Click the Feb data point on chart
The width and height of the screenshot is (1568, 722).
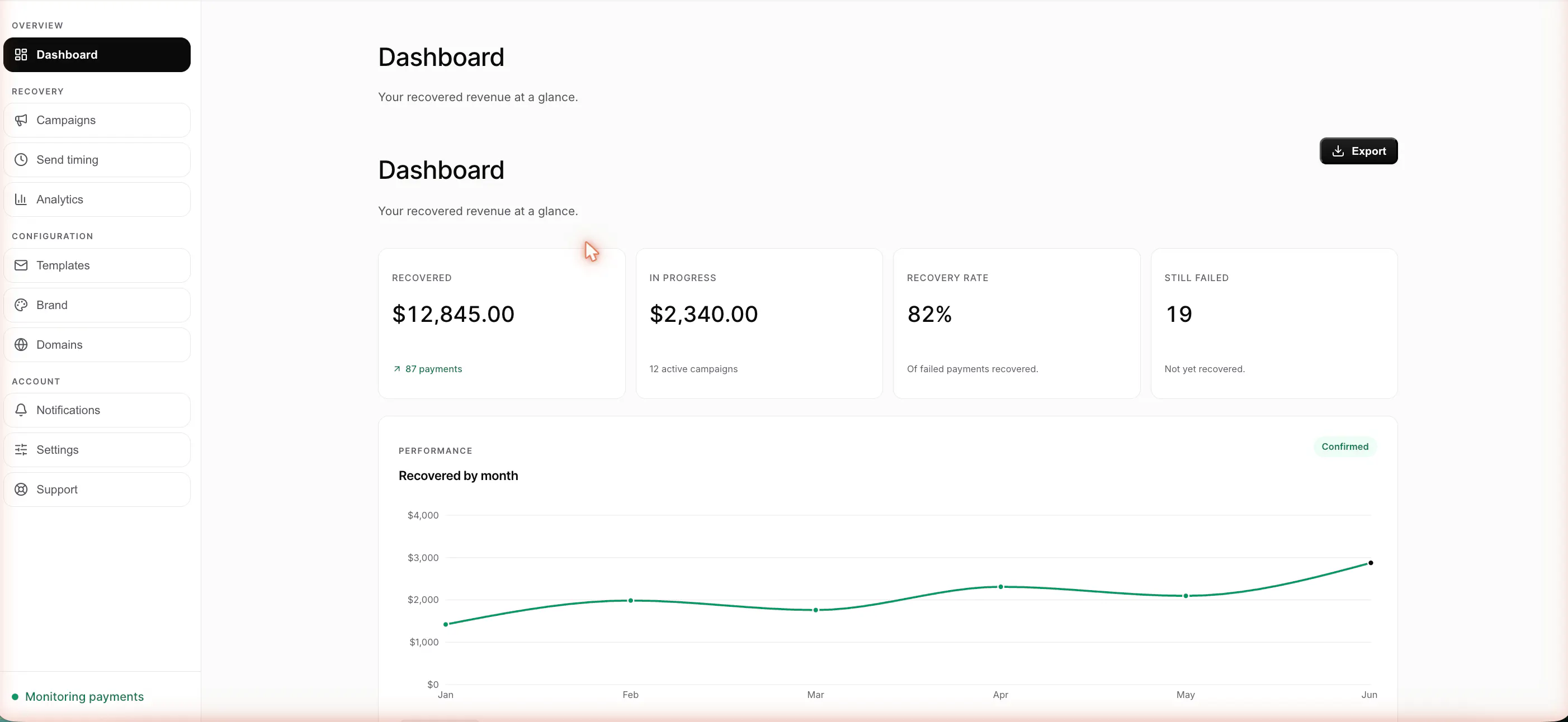pyautogui.click(x=631, y=600)
